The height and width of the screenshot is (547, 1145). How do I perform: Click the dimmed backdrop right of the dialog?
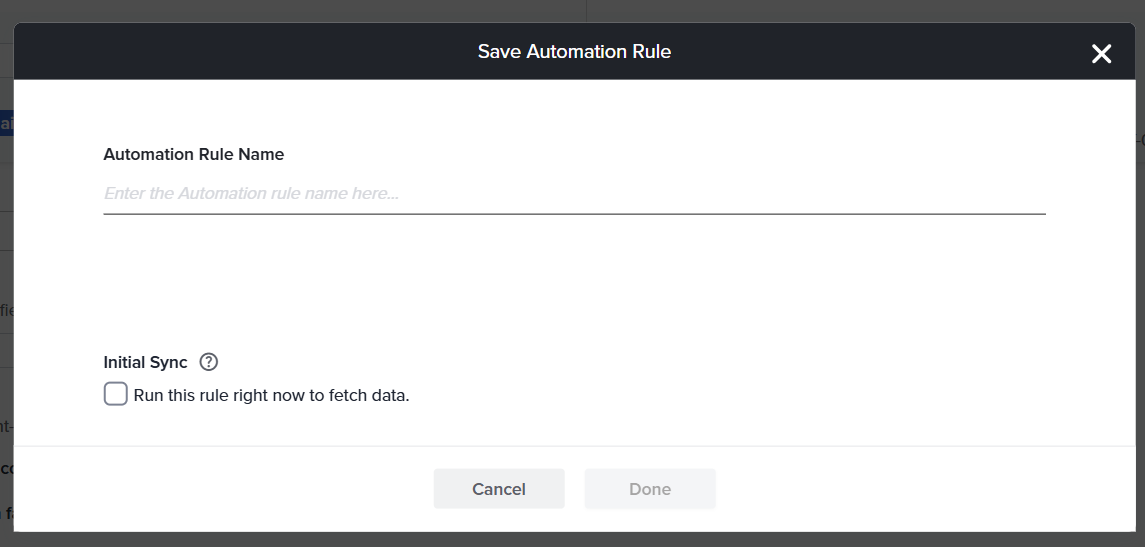point(1138,300)
